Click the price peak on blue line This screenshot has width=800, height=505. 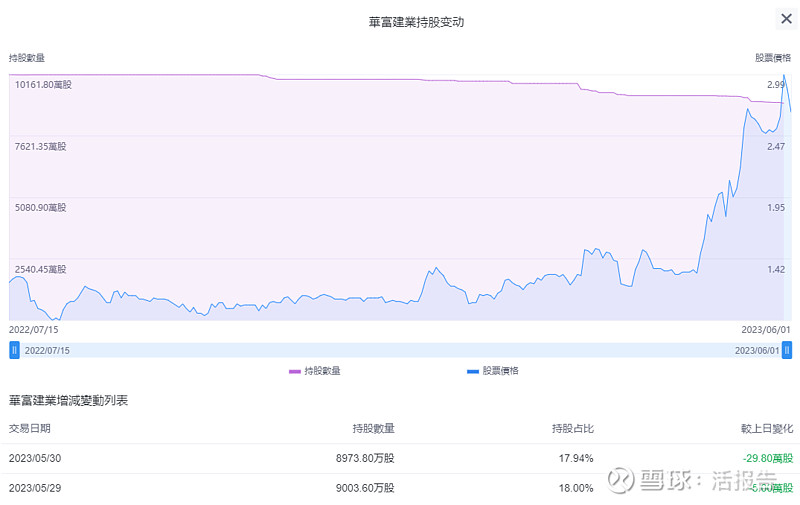point(784,76)
